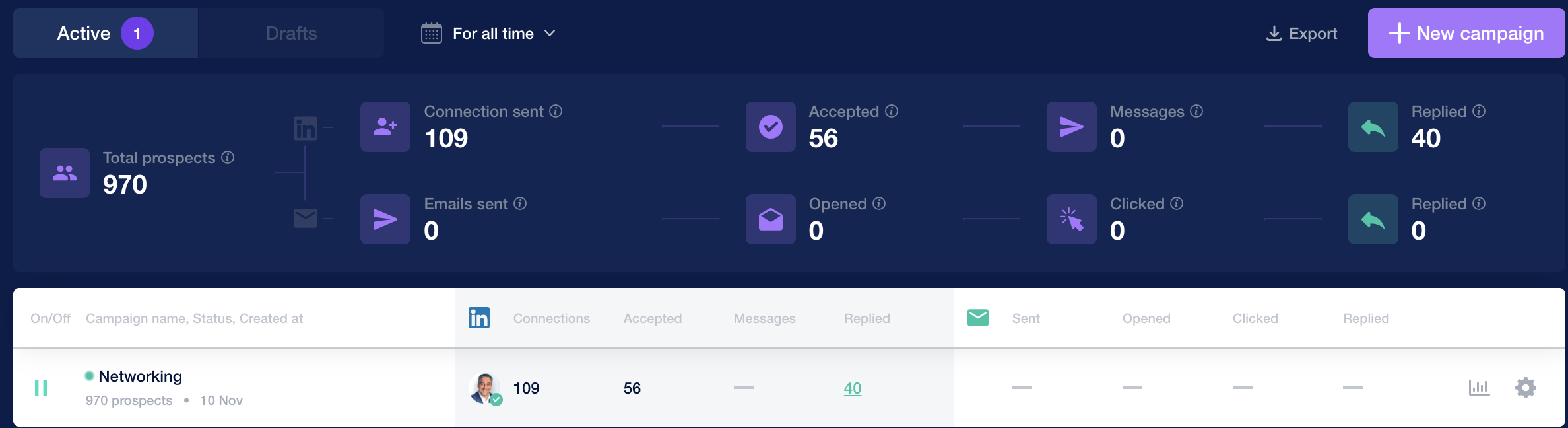Viewport: 1568px width, 428px height.
Task: Click info icon beside Clicked
Action: pyautogui.click(x=1177, y=203)
